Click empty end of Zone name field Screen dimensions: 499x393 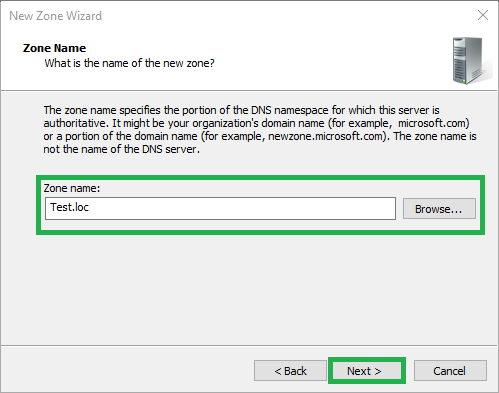click(300, 208)
